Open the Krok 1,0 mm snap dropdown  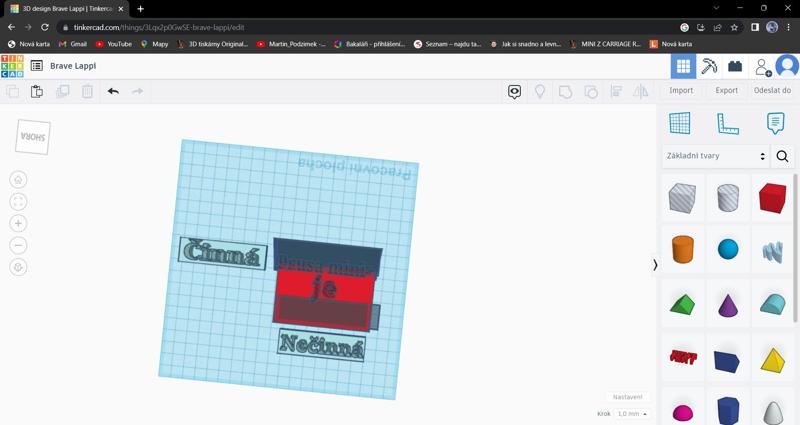[632, 413]
